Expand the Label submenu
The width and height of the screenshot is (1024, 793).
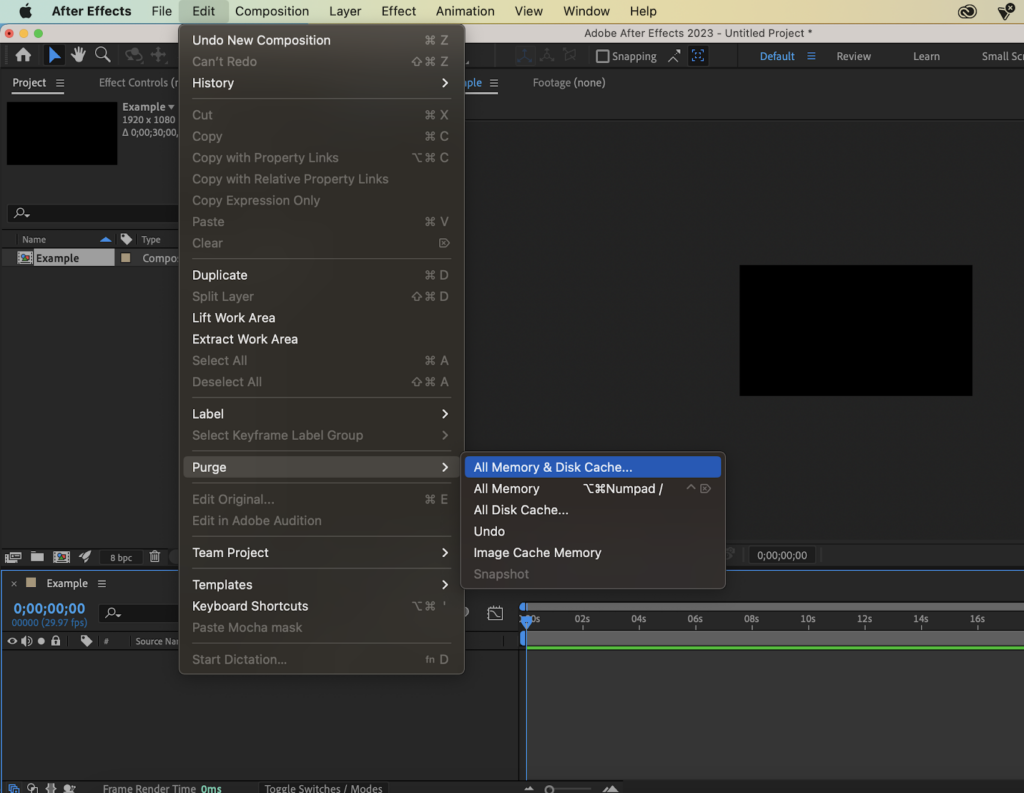click(x=321, y=414)
